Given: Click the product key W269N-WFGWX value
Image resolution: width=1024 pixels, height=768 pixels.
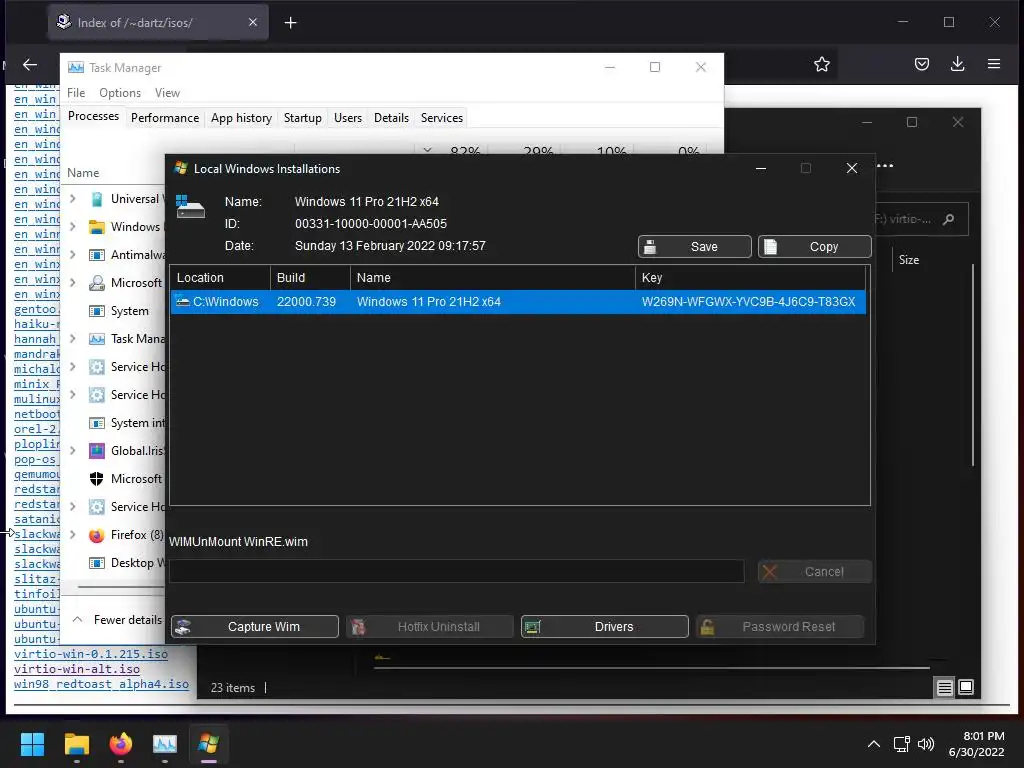Looking at the screenshot, I should click(x=748, y=302).
